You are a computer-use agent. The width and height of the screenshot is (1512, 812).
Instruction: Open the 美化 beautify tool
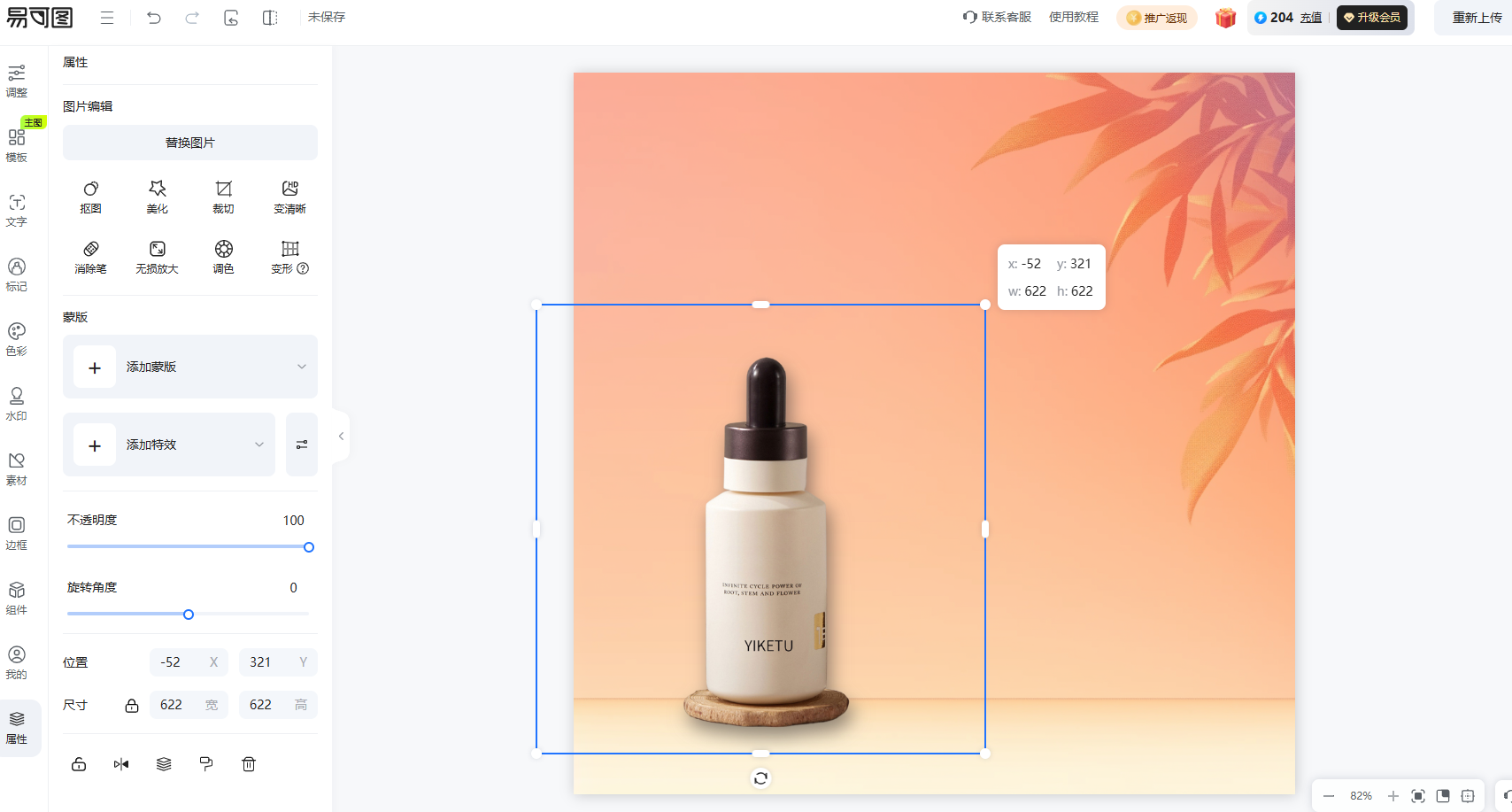158,197
